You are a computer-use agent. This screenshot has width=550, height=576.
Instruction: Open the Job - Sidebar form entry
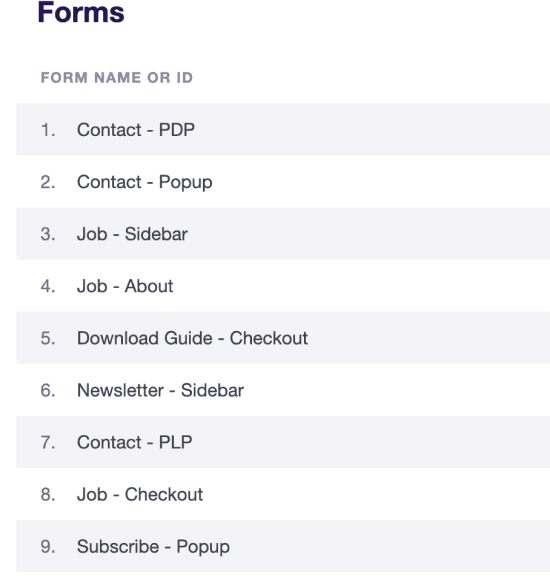pyautogui.click(x=283, y=234)
